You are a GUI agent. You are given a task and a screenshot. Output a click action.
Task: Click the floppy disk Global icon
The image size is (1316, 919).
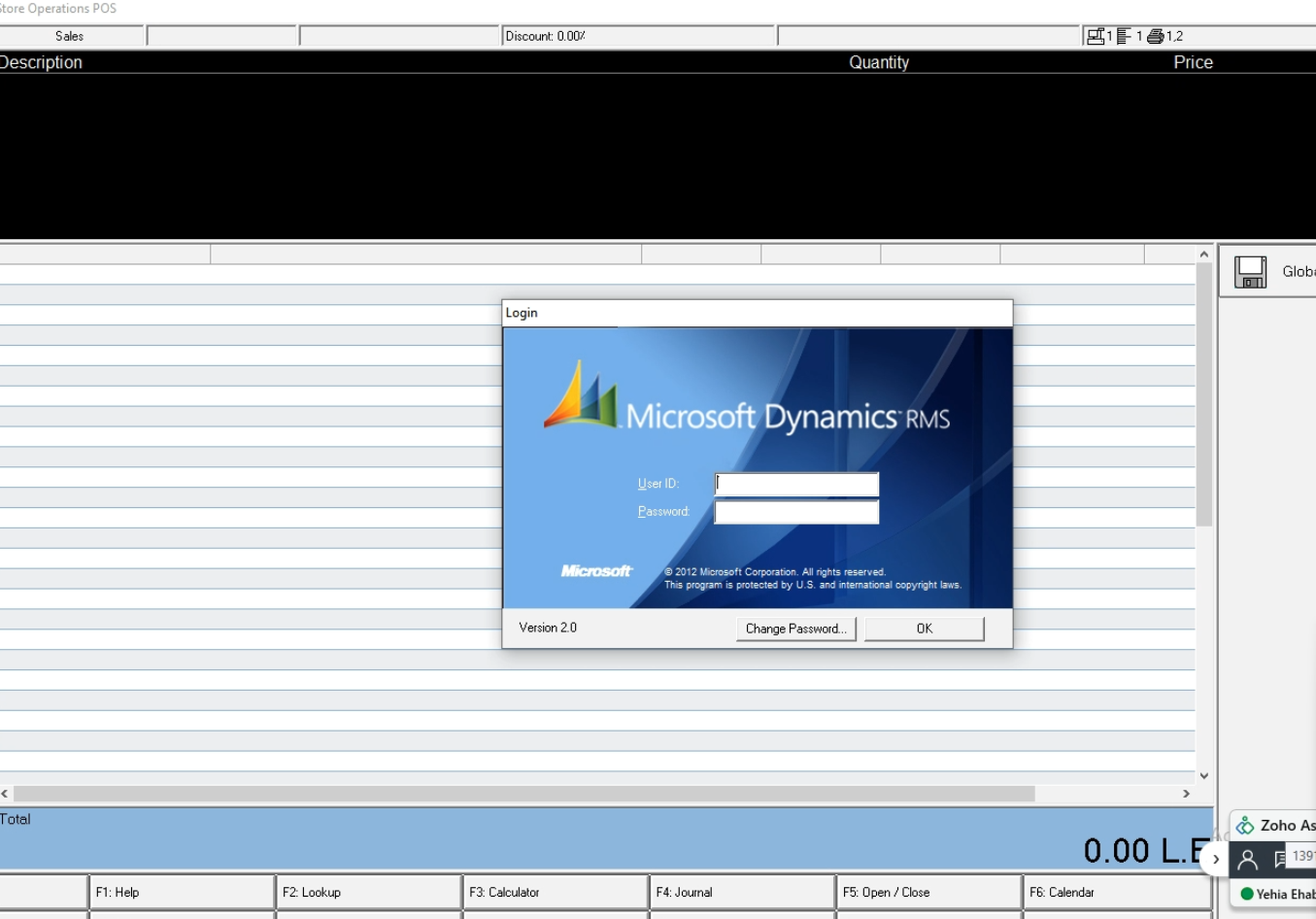[1250, 272]
